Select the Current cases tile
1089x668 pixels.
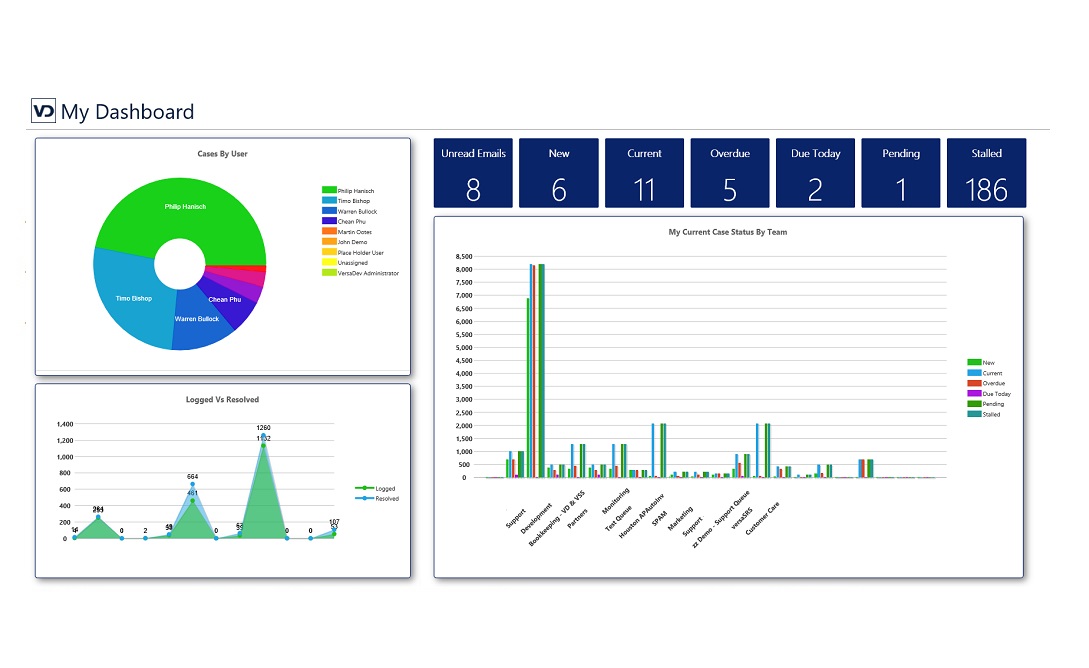tap(644, 173)
